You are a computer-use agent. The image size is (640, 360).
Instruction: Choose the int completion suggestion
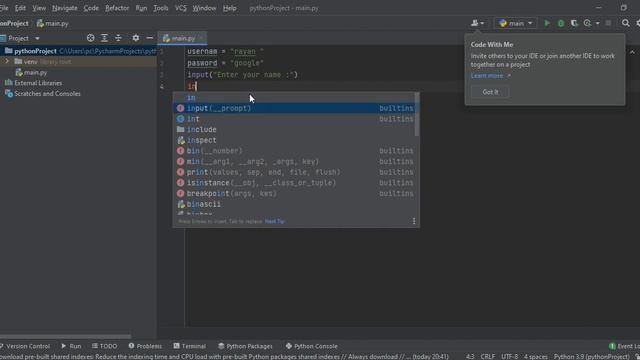[x=295, y=119]
